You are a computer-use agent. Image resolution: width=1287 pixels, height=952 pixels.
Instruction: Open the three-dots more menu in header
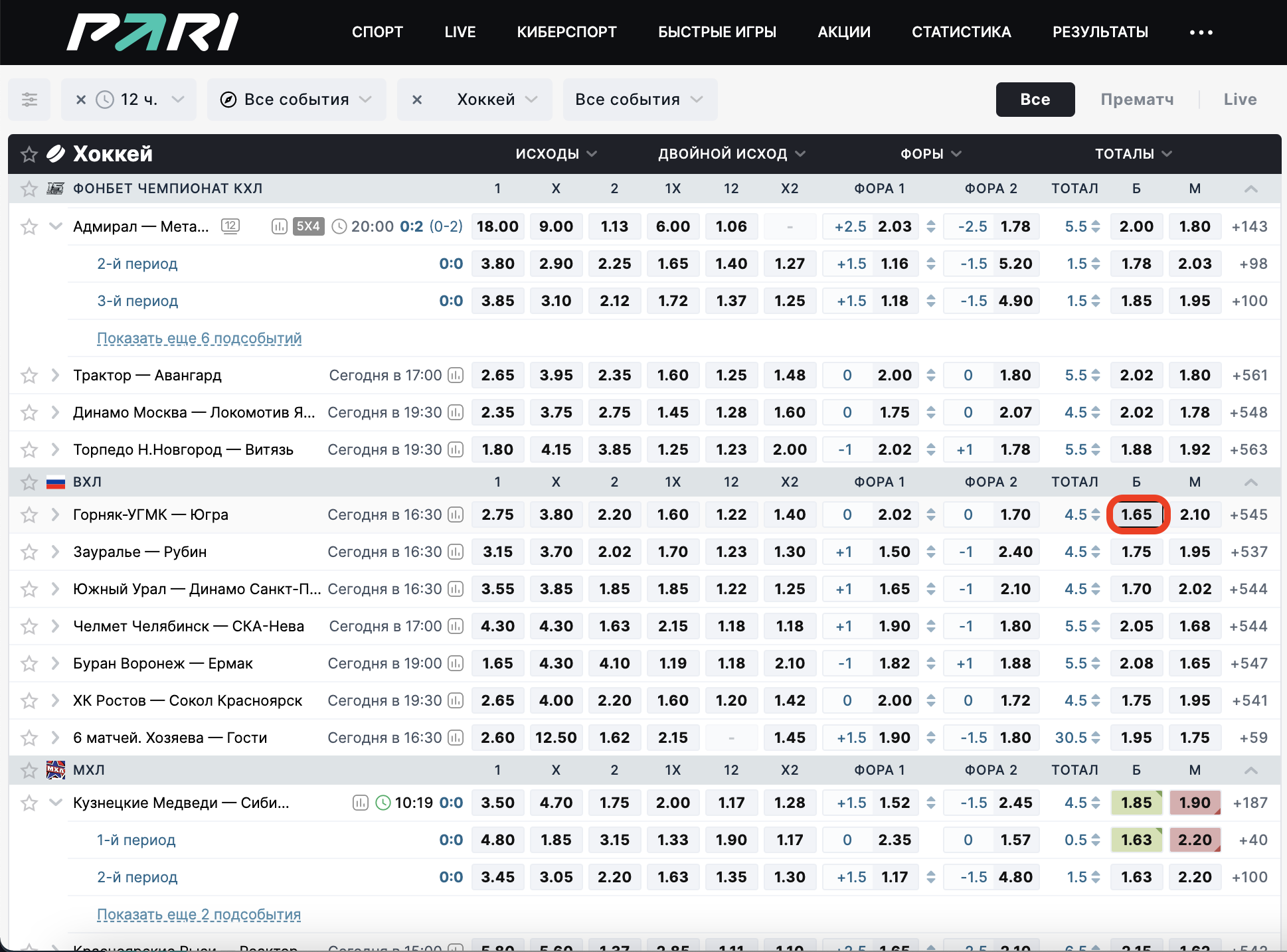tap(1201, 32)
